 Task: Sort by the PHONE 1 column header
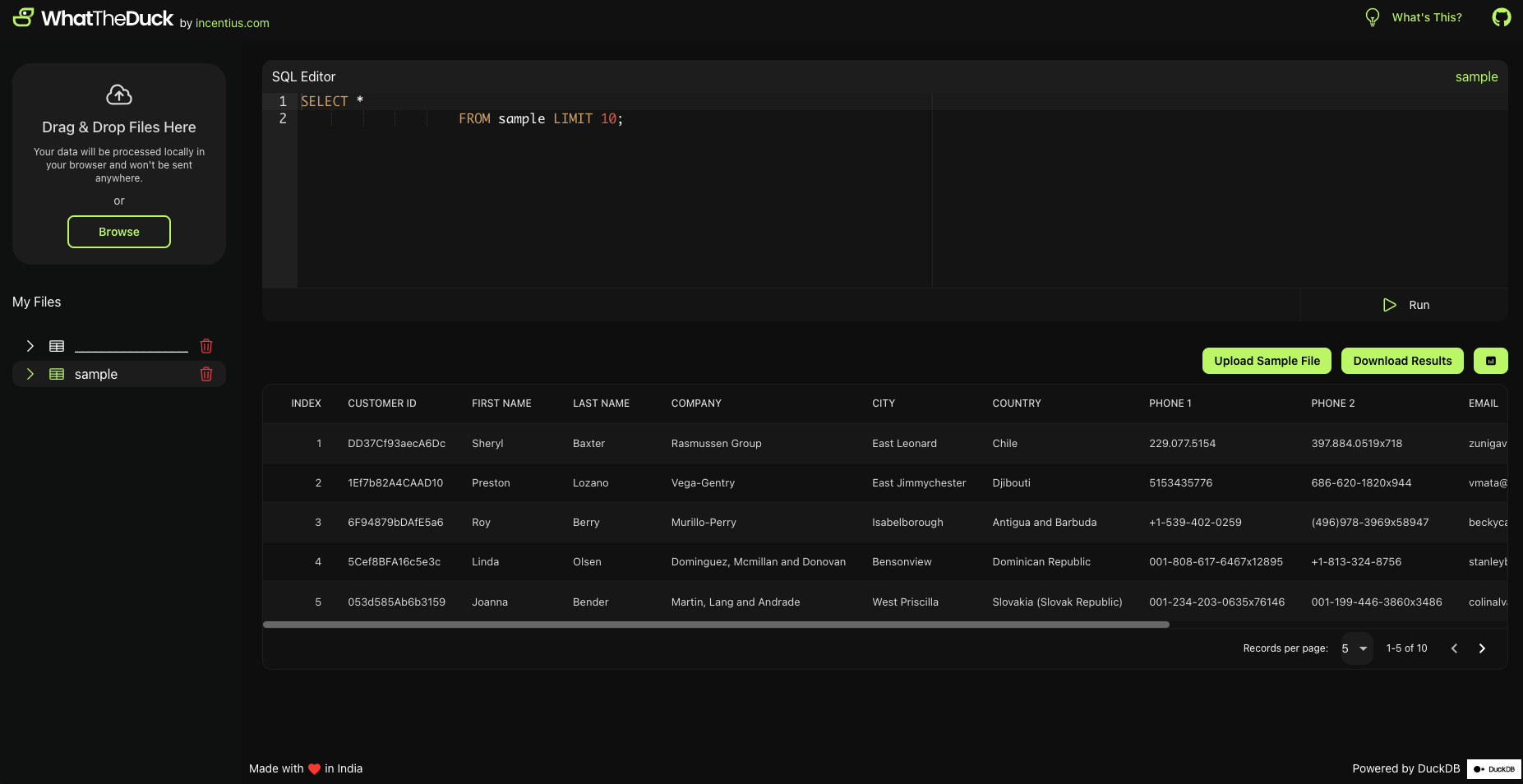[x=1170, y=404]
